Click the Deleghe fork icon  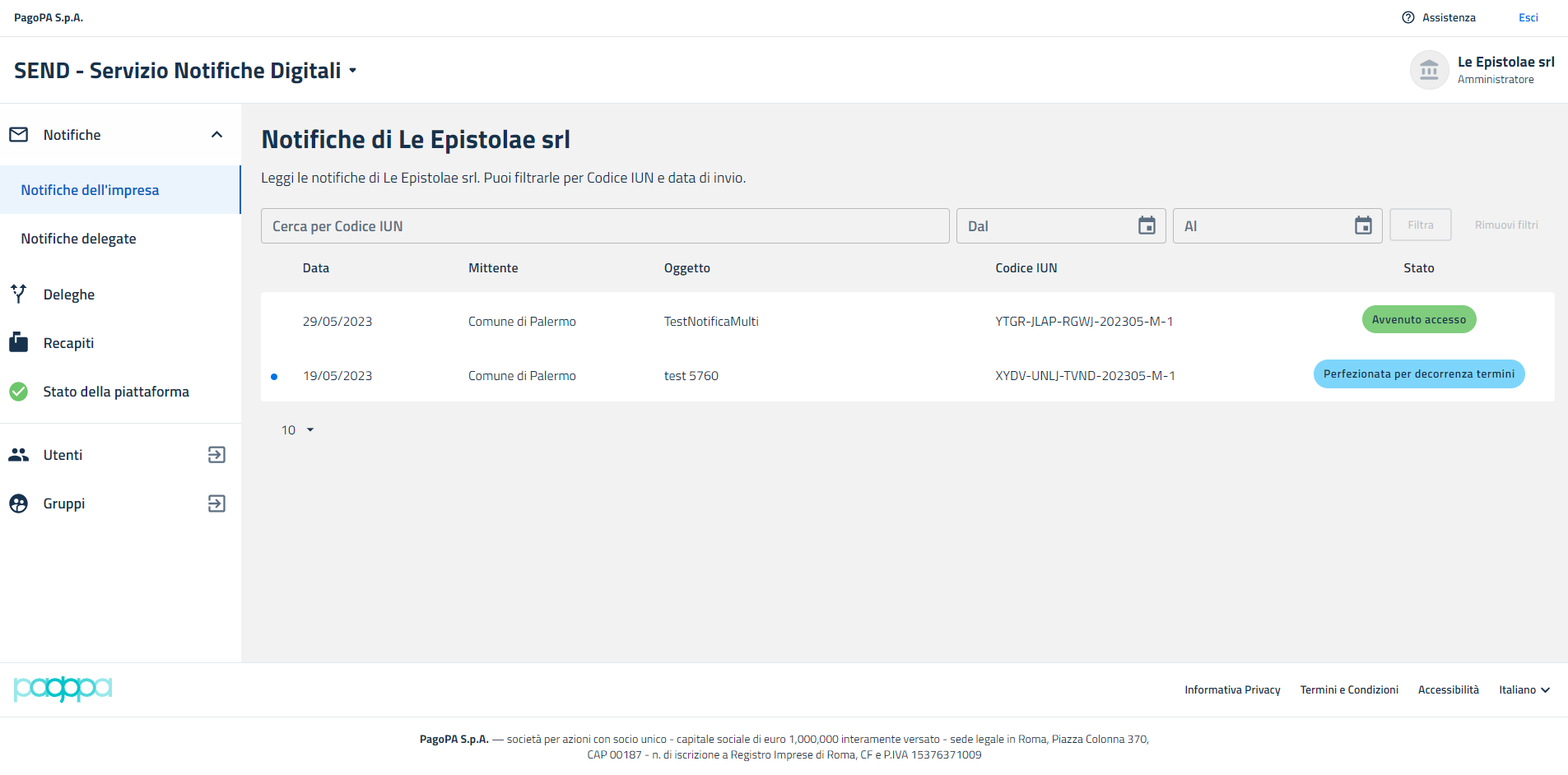pyautogui.click(x=18, y=294)
